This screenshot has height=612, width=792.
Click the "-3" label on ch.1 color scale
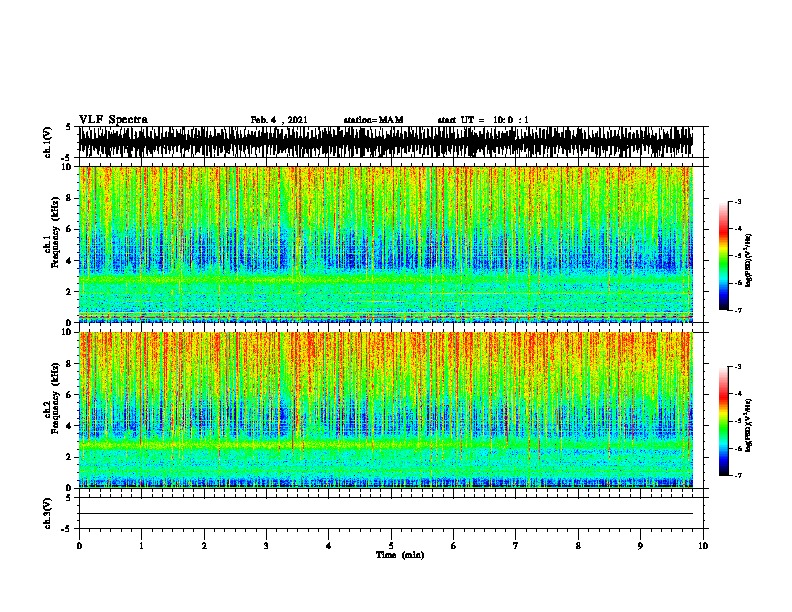(737, 202)
